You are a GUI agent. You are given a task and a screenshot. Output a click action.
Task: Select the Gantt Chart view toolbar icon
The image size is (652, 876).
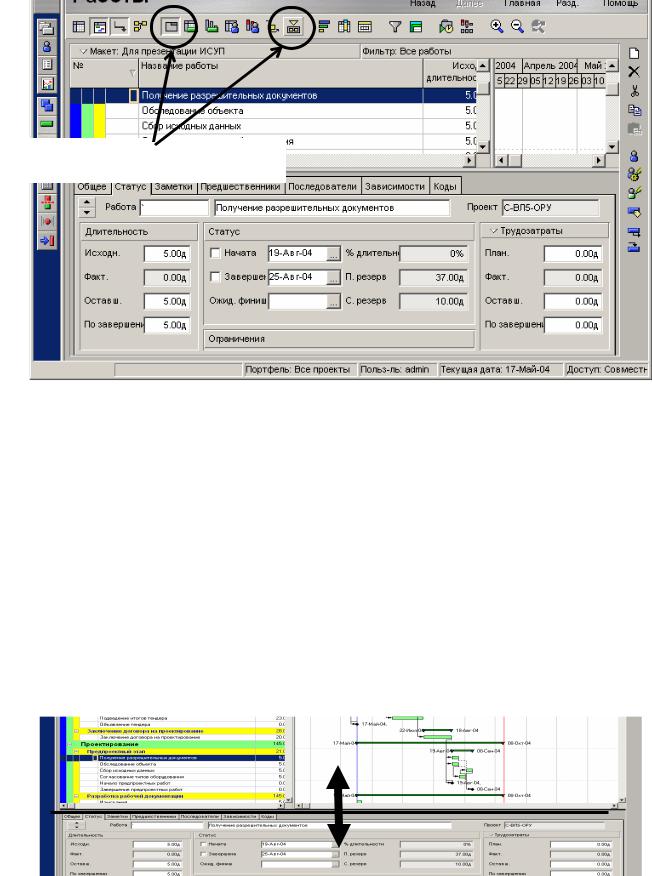pyautogui.click(x=99, y=27)
